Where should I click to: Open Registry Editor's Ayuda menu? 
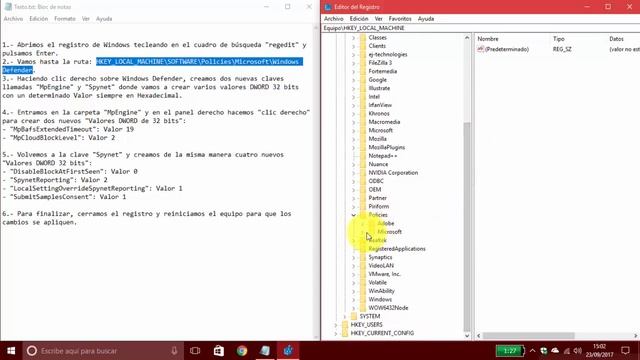(x=426, y=19)
